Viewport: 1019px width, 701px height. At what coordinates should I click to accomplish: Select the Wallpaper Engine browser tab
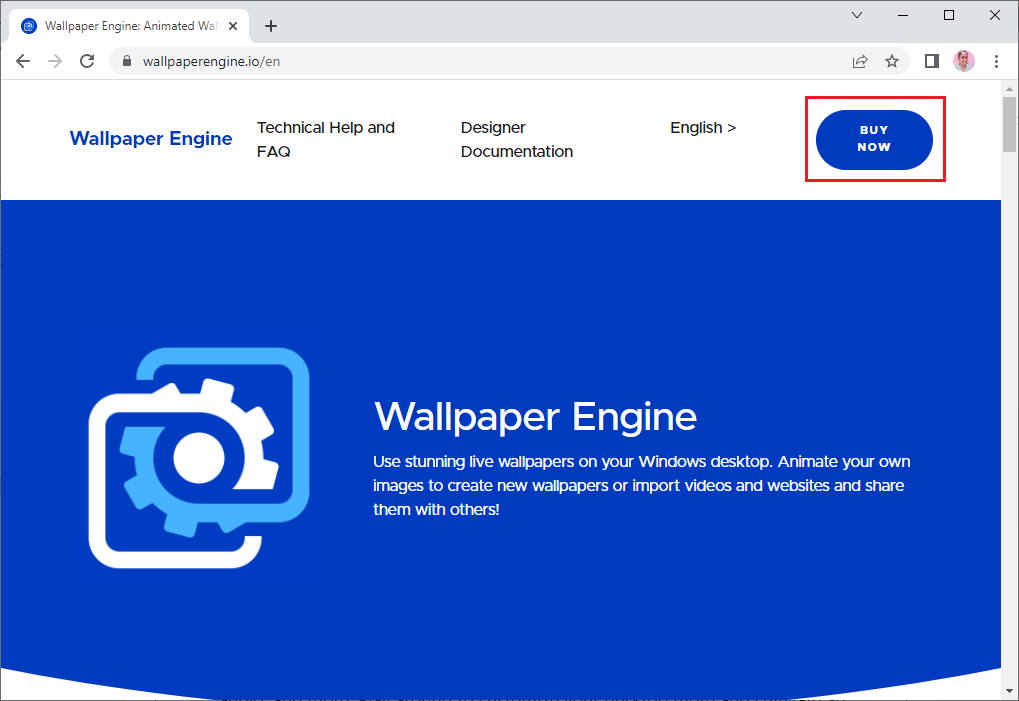click(x=129, y=26)
